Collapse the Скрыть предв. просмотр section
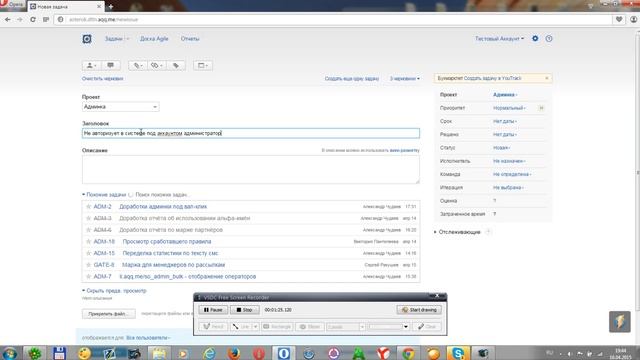 tap(114, 291)
